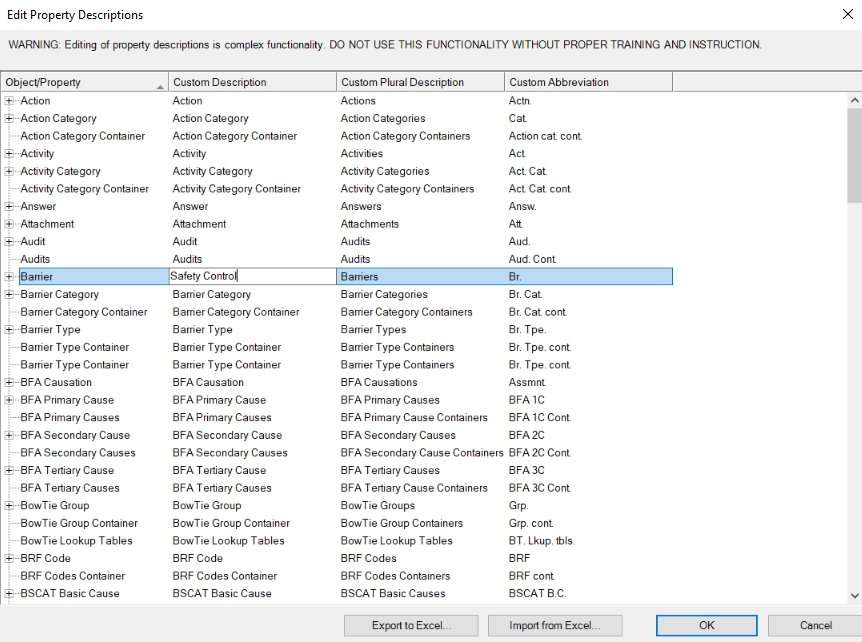Screen dimensions: 862x642
Task: Click the Custom Plural Description column header
Action: [x=420, y=82]
